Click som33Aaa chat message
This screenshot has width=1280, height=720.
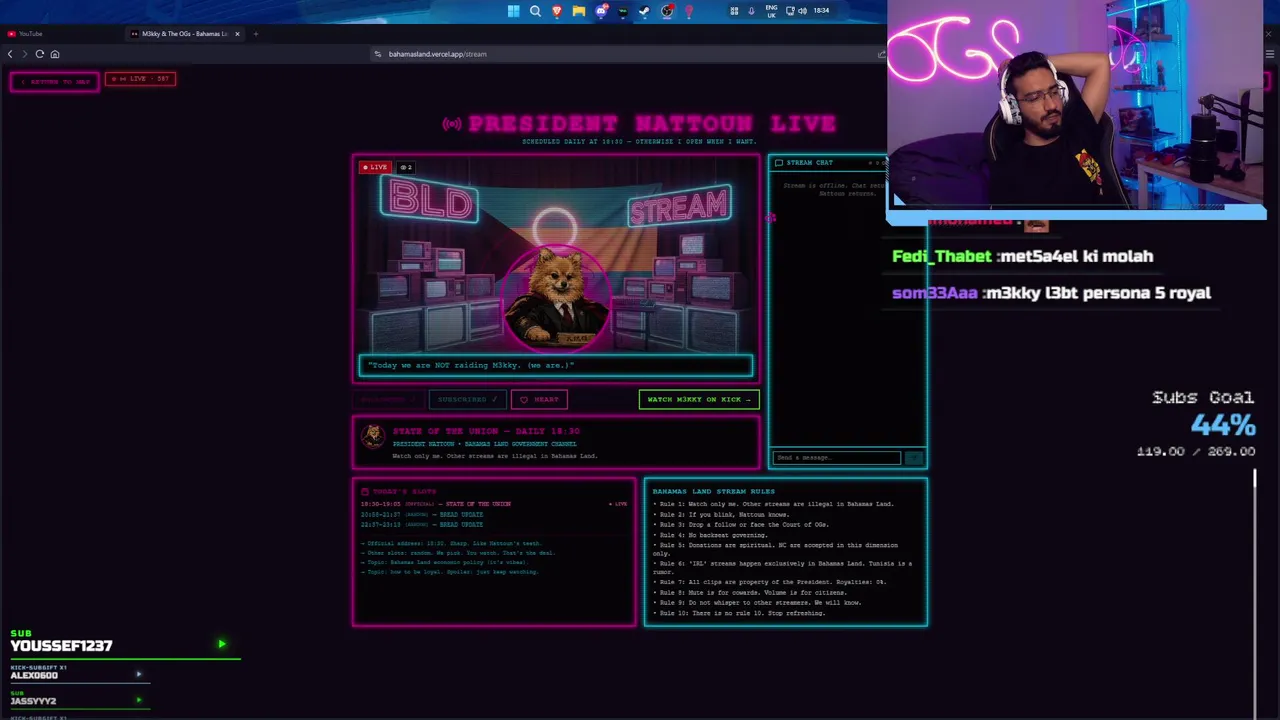coord(1051,294)
